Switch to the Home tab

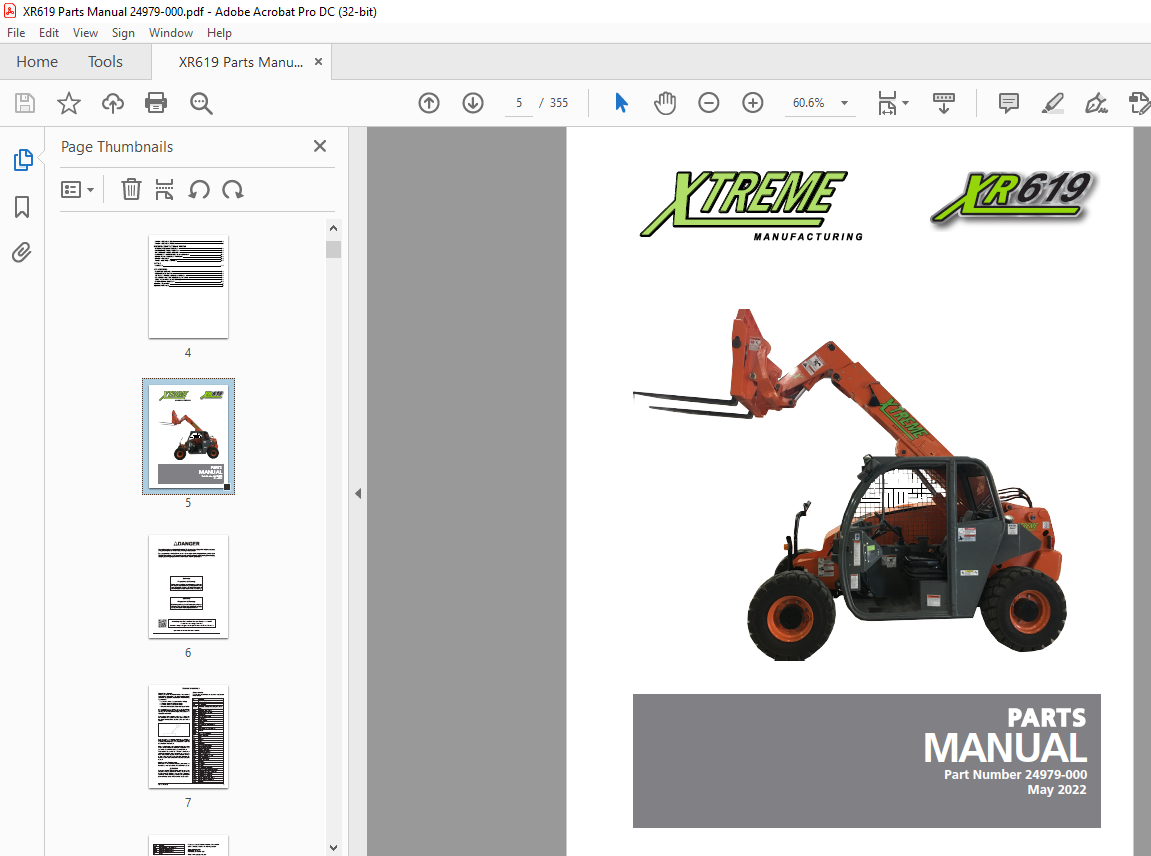tap(37, 62)
